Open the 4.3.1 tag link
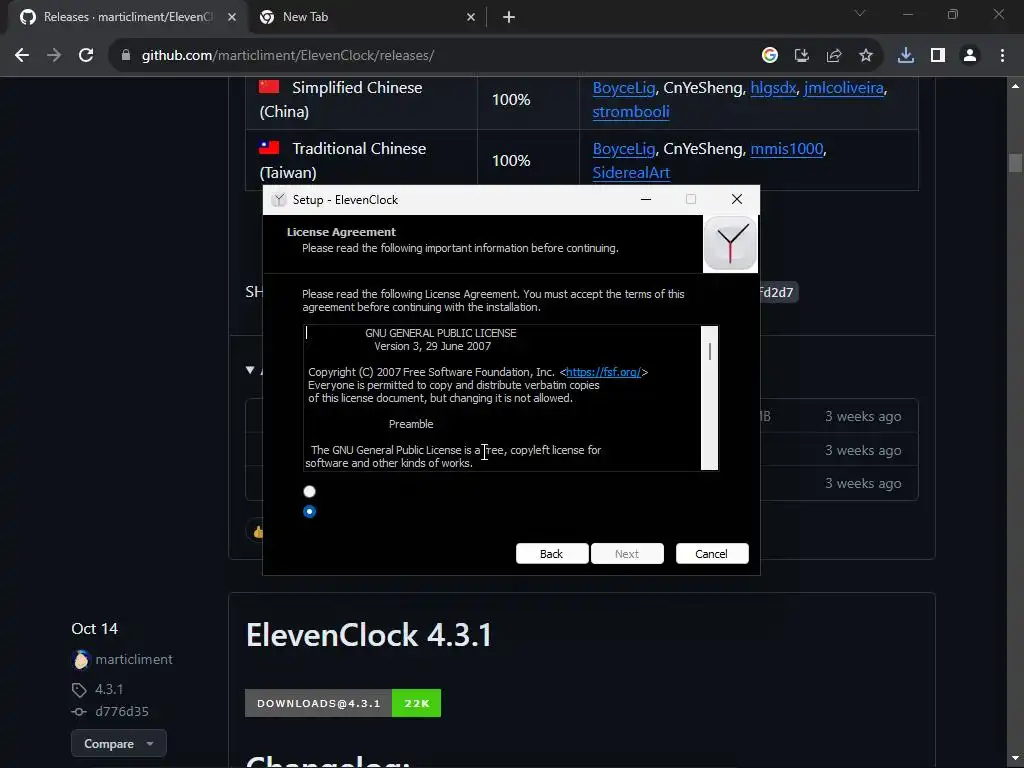Viewport: 1024px width, 768px height. point(109,689)
